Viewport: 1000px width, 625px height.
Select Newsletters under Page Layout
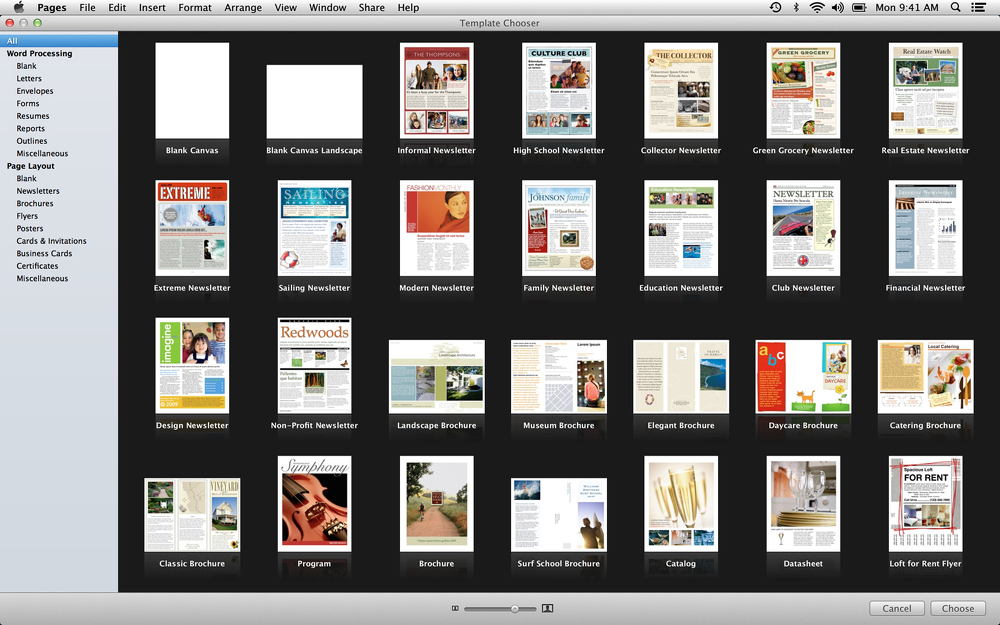[38, 191]
